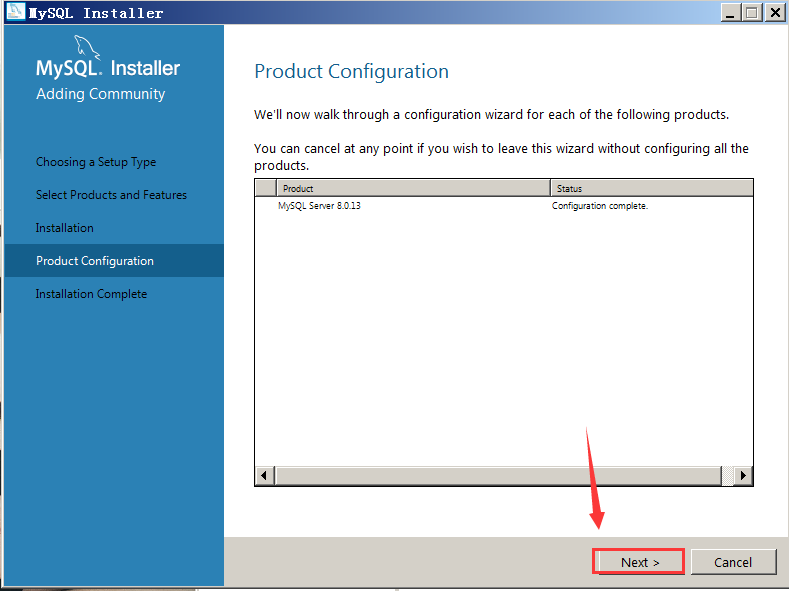Click the Cancel button
789x591 pixels.
[x=733, y=561]
